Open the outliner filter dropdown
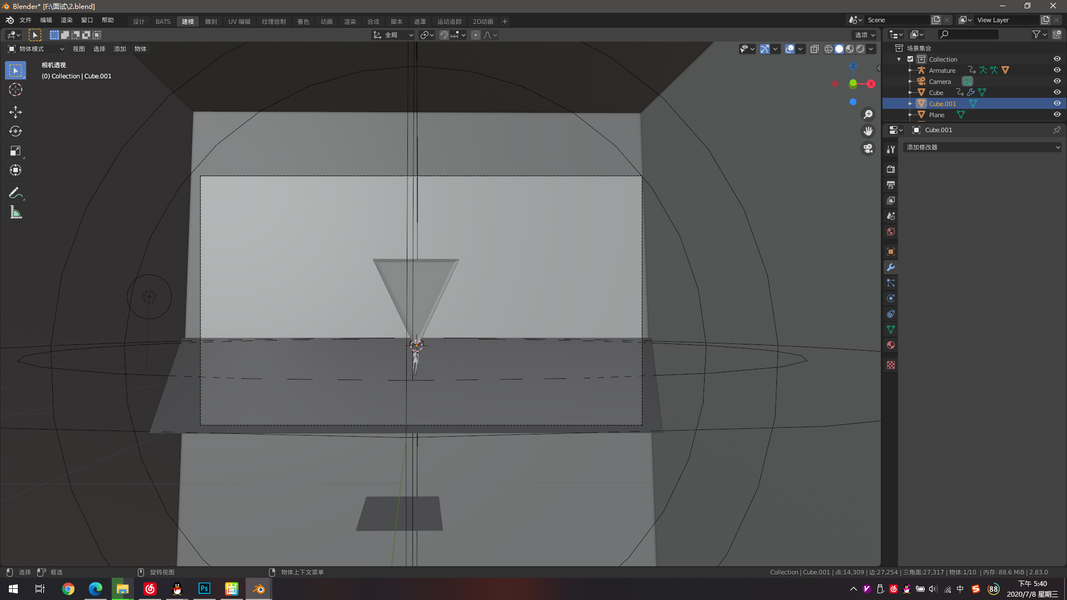Screen dimensions: 1067x600 click(1039, 34)
